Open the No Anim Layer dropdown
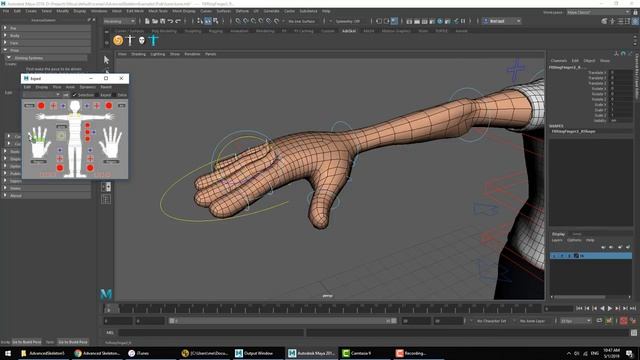This screenshot has height=360, width=640. (533, 321)
